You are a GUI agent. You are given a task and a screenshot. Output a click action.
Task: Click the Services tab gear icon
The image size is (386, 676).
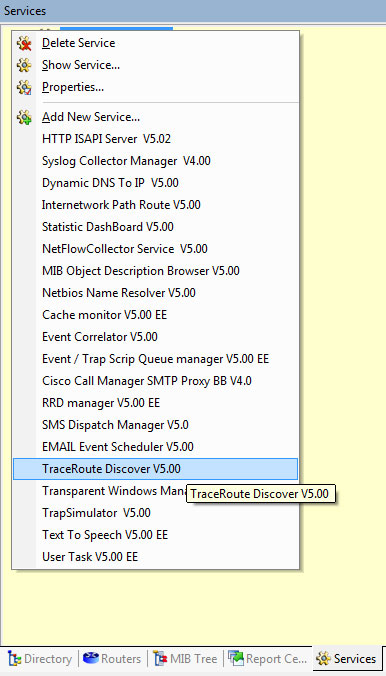(x=323, y=659)
